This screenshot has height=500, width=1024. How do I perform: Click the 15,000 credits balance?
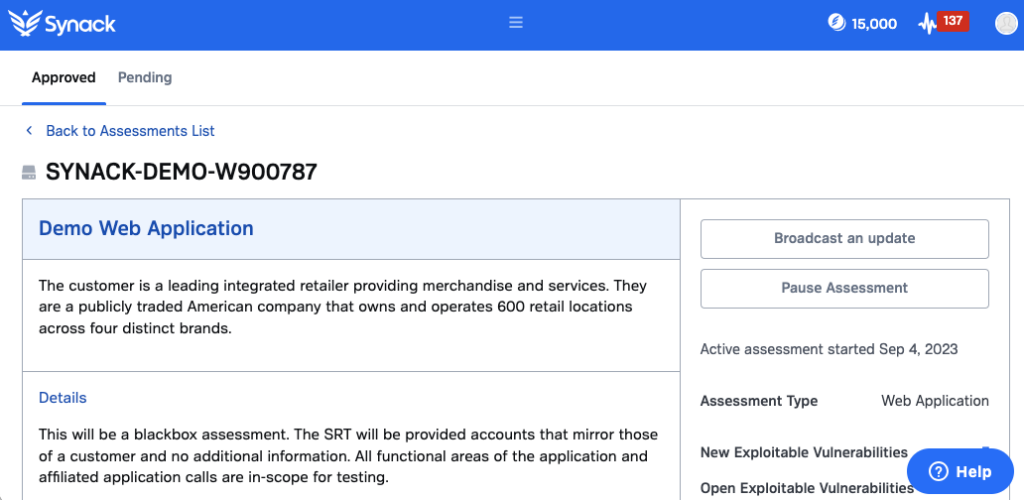click(874, 24)
